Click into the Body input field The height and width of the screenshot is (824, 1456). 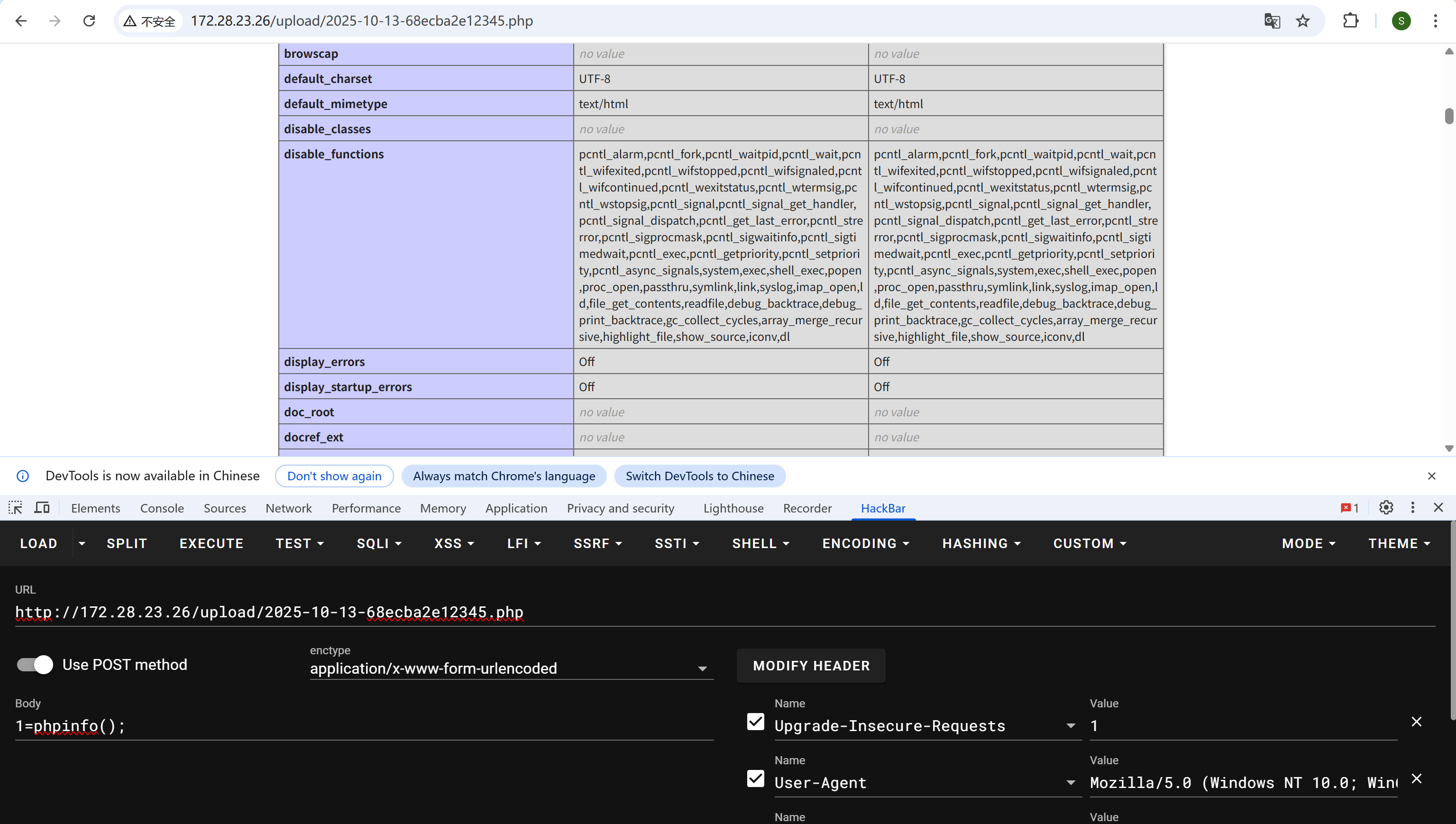point(362,725)
